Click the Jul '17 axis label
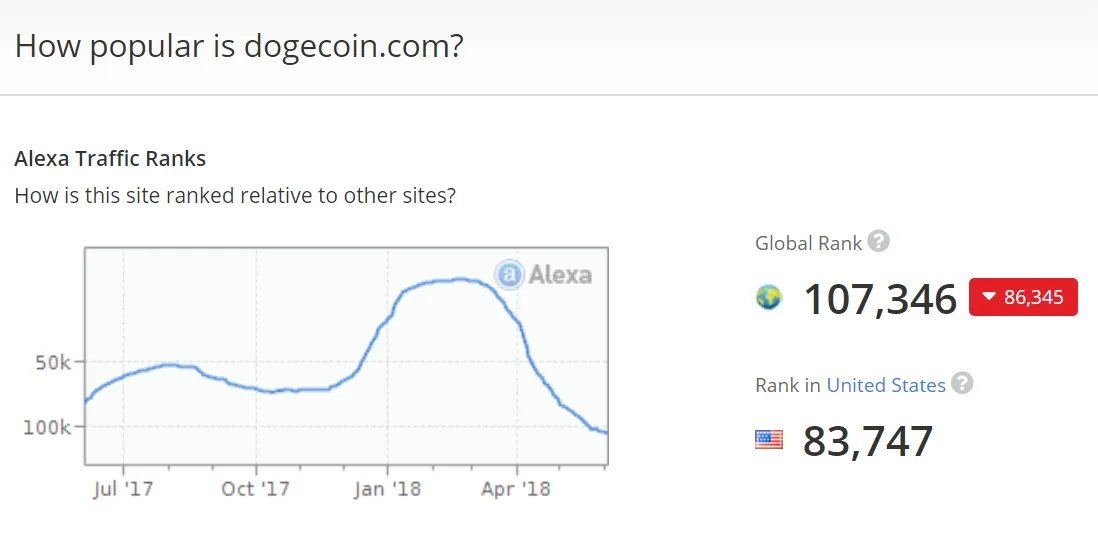 point(123,489)
